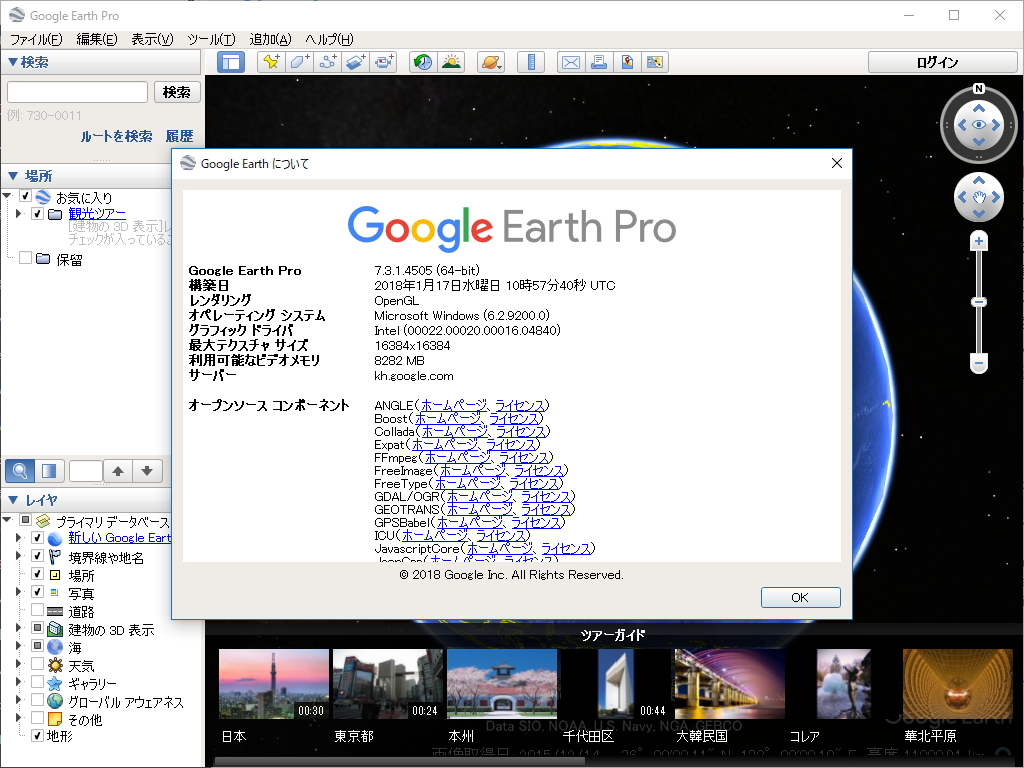This screenshot has width=1024, height=768.
Task: Open the Record a Tour tool
Action: point(383,62)
